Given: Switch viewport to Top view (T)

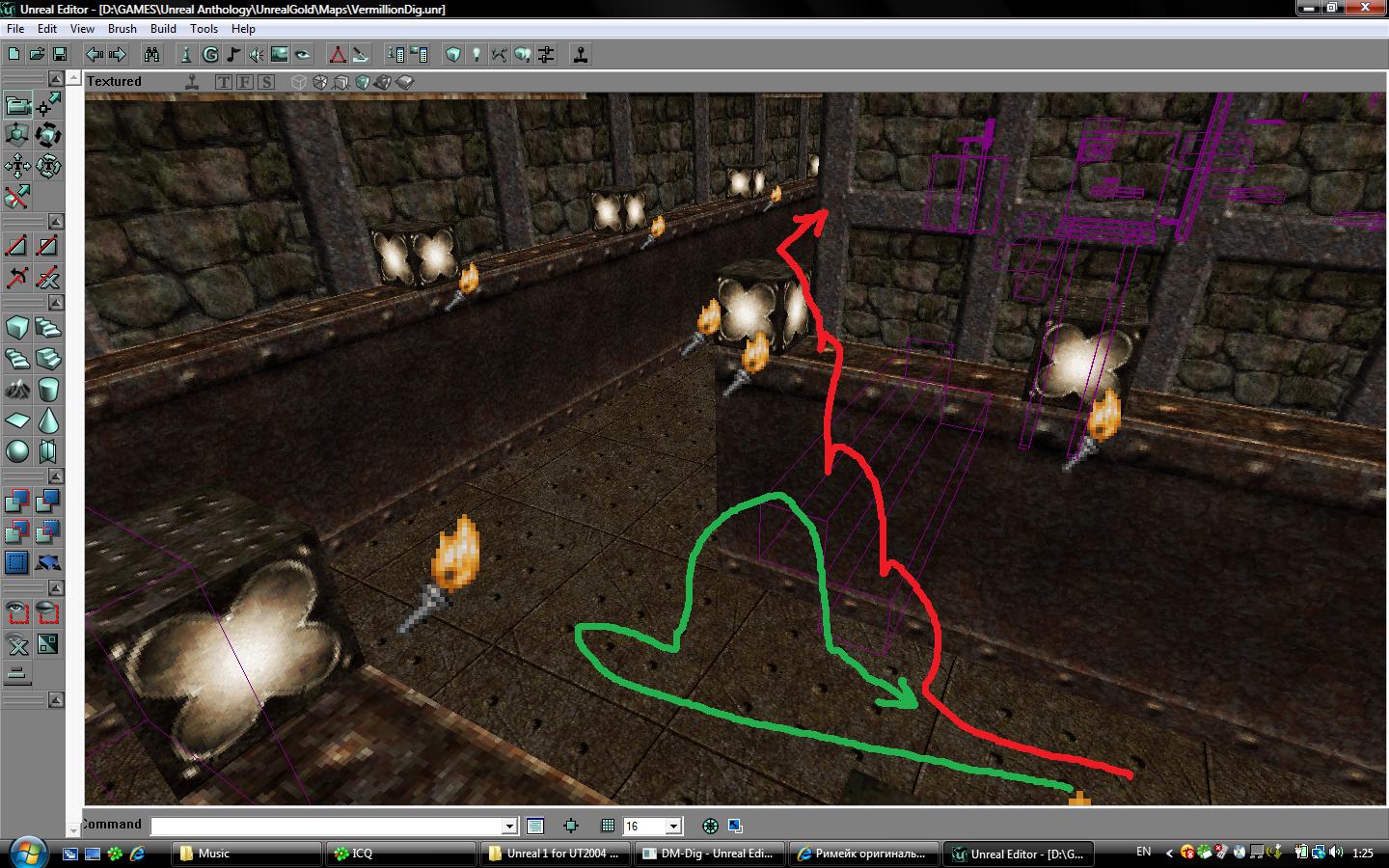Looking at the screenshot, I should pyautogui.click(x=224, y=82).
